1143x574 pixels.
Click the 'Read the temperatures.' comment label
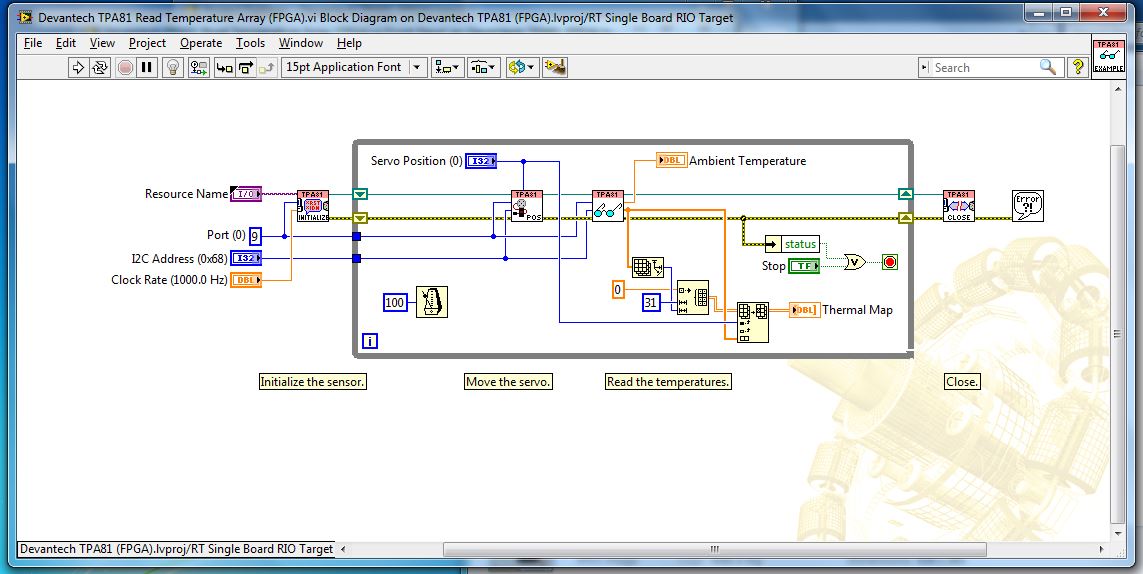tap(668, 381)
